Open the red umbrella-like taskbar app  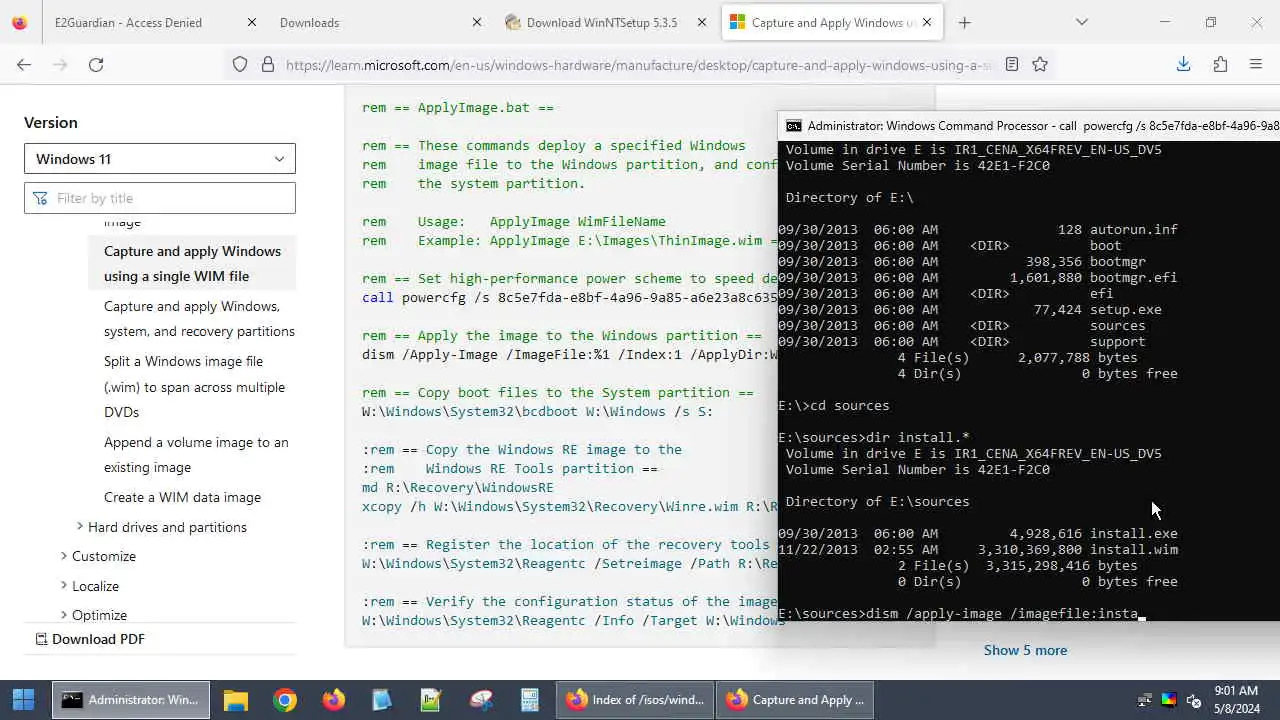tap(481, 700)
